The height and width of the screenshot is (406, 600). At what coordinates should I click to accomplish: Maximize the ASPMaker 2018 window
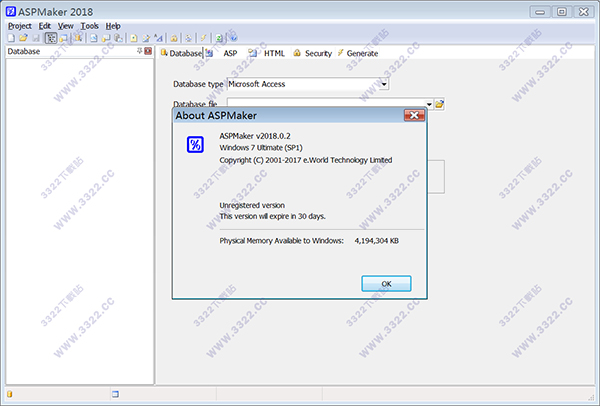(562, 12)
